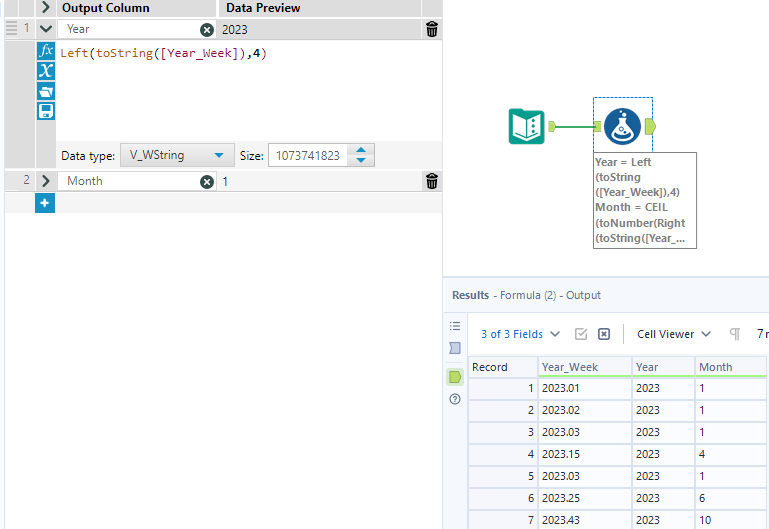769x529 pixels.
Task: Expand all rows via header chevron
Action: pyautogui.click(x=46, y=7)
